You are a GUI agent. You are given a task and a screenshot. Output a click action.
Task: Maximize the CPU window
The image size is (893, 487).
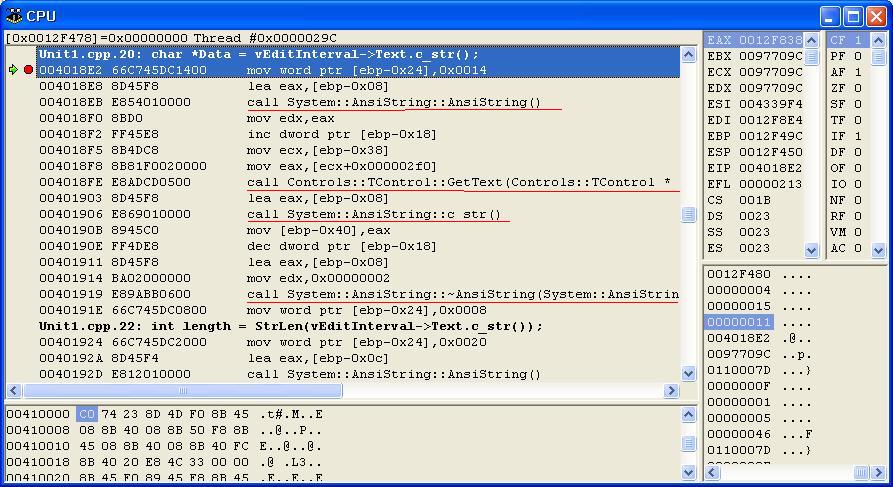click(x=854, y=16)
